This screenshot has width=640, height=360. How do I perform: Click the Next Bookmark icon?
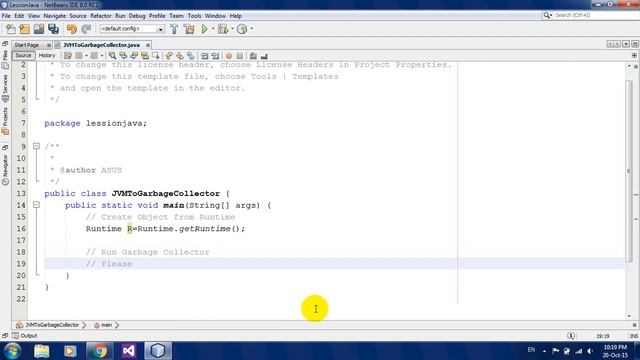pos(180,56)
